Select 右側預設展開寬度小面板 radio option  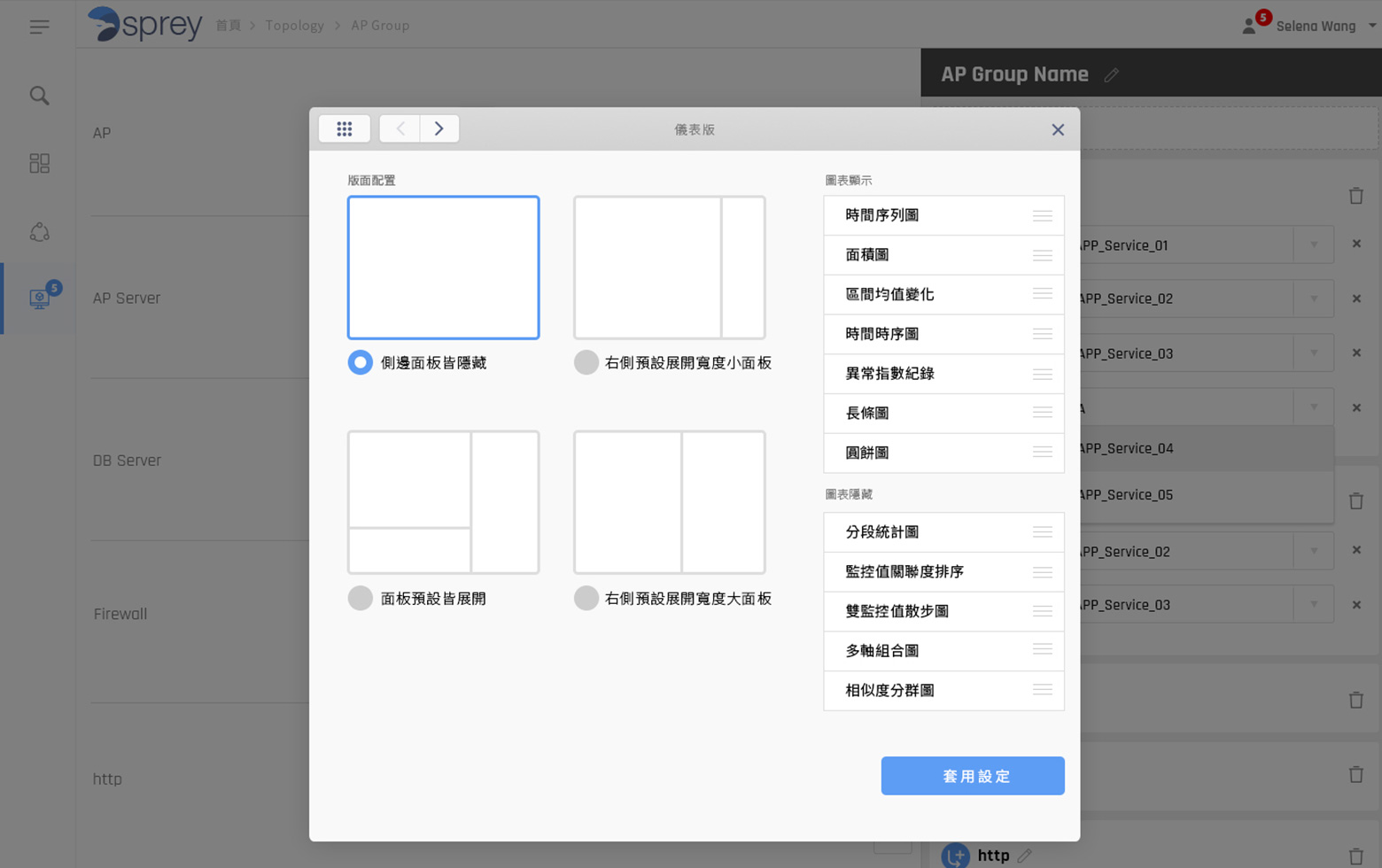(586, 362)
